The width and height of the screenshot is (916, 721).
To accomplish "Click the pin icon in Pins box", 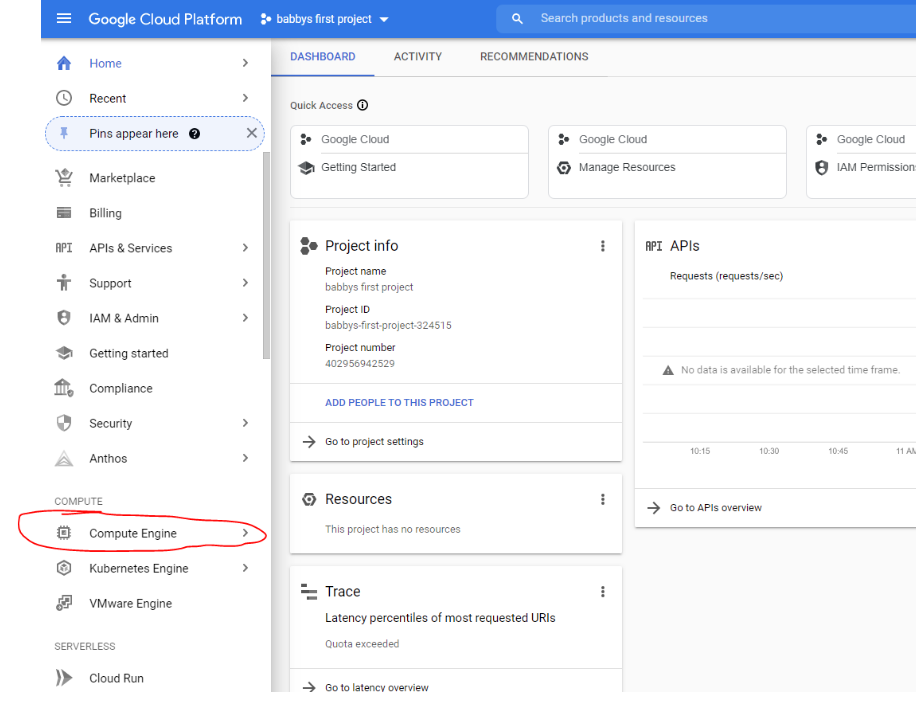I will [64, 133].
